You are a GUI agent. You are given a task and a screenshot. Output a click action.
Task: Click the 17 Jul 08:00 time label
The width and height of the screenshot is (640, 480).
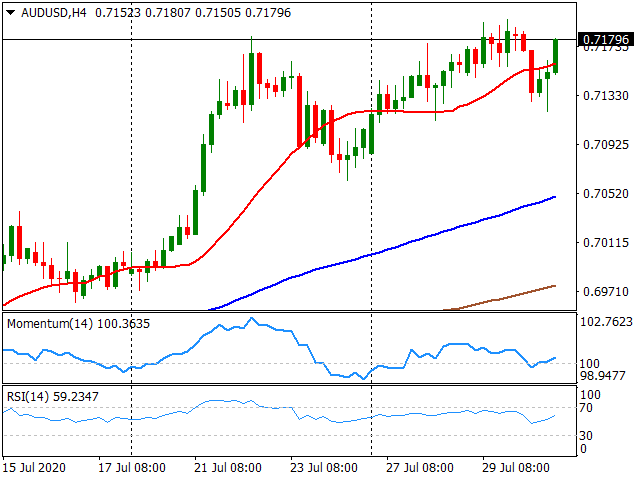[x=132, y=468]
